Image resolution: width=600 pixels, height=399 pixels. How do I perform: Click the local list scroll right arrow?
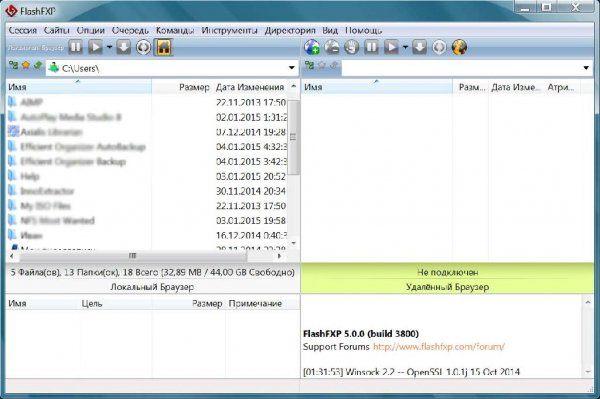280,256
